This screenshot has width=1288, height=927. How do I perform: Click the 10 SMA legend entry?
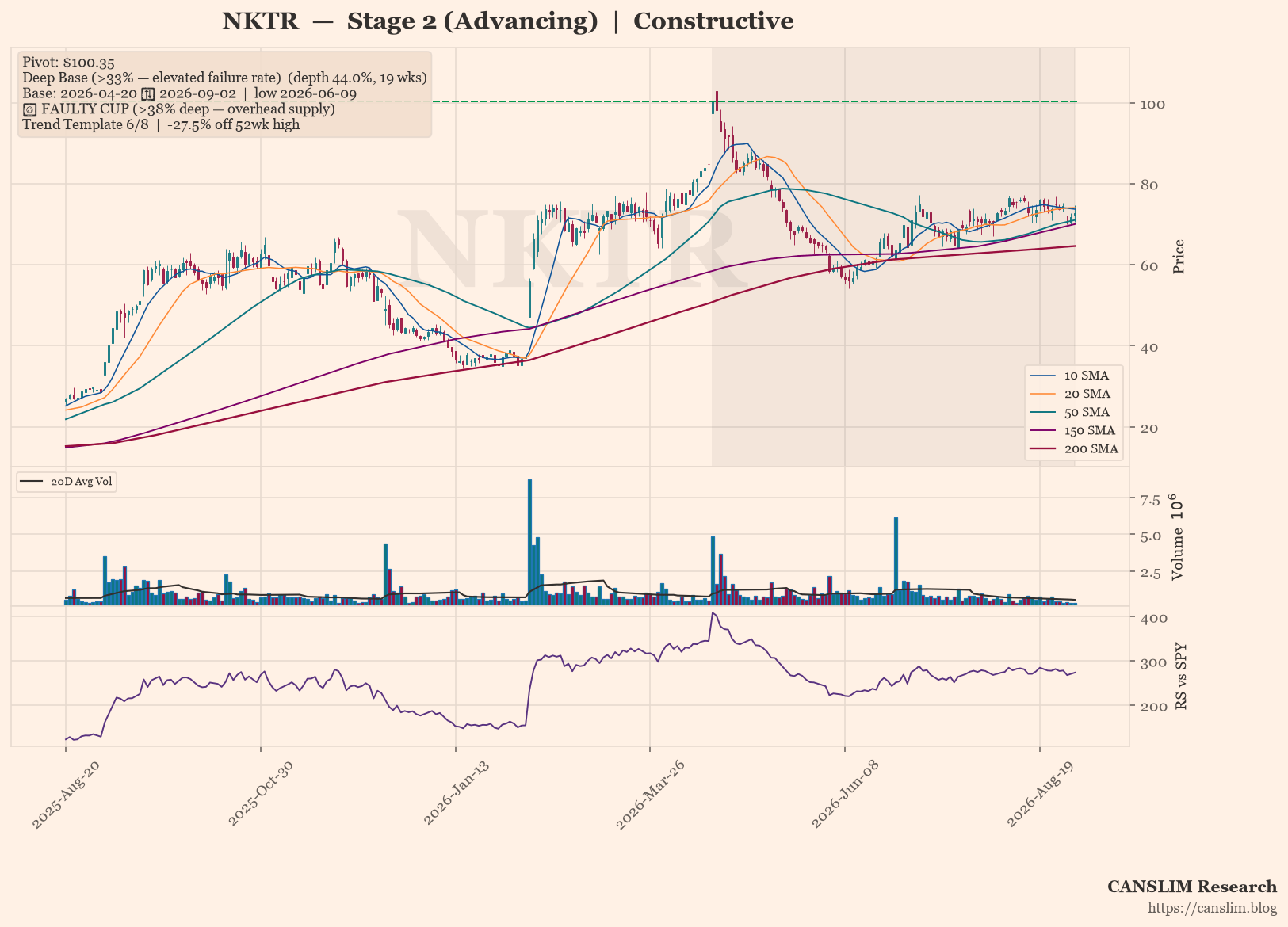(1069, 376)
